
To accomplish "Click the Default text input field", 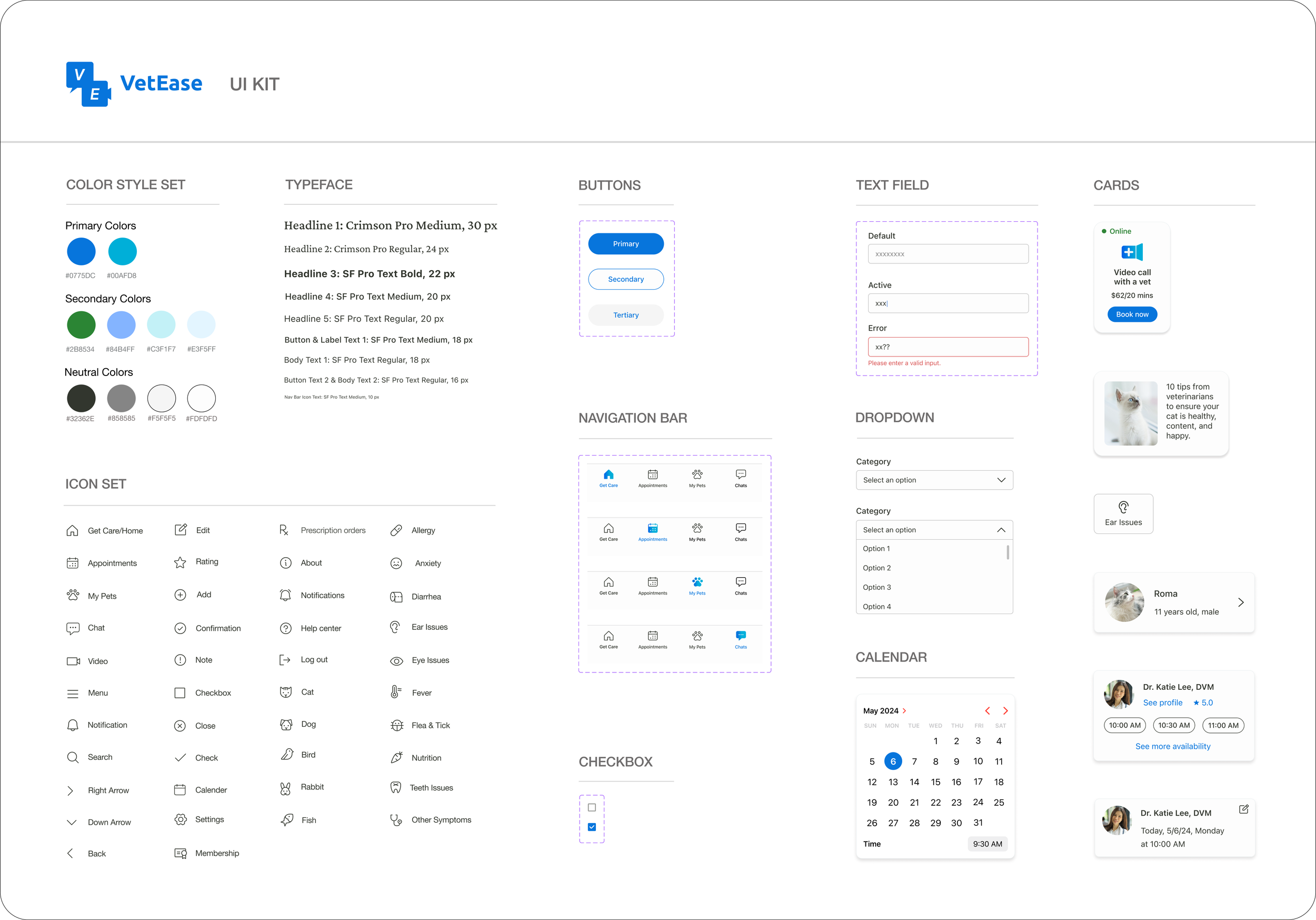I will [948, 254].
